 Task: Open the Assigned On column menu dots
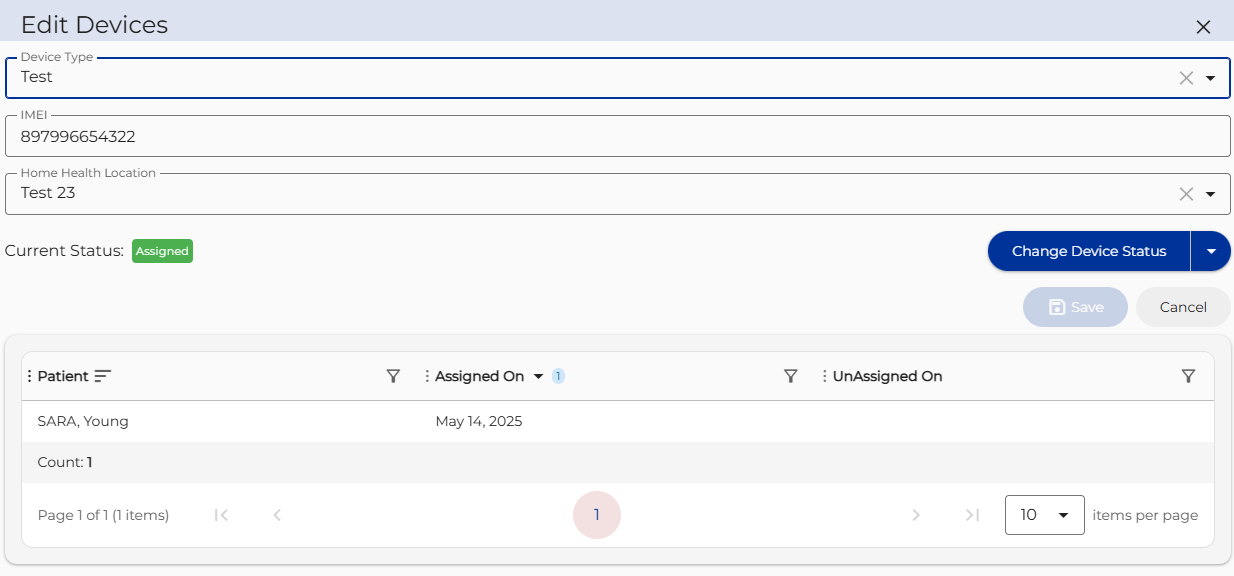click(427, 376)
